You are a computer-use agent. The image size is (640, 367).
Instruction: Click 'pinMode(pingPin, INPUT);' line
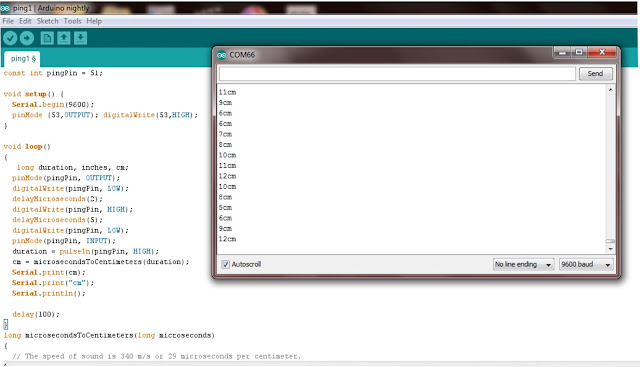(64, 241)
